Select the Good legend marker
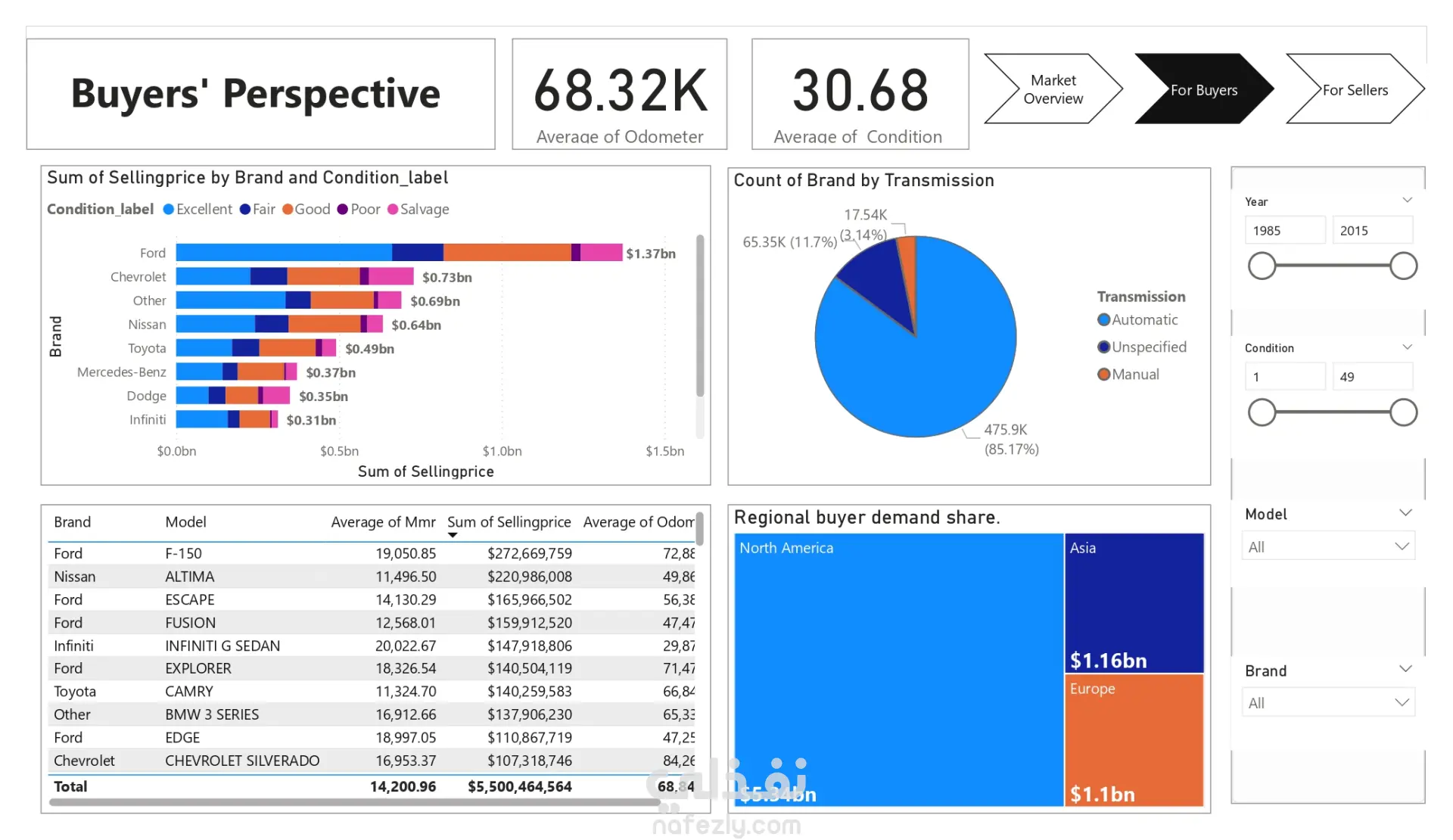The width and height of the screenshot is (1453, 840). coord(288,210)
